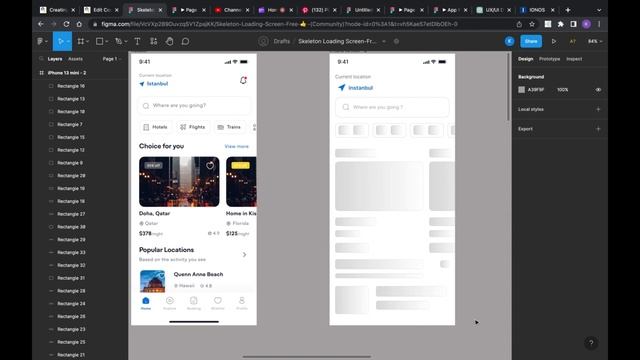Switch to the IONOS browser tab
This screenshot has width=640, height=360.
pyautogui.click(x=537, y=10)
